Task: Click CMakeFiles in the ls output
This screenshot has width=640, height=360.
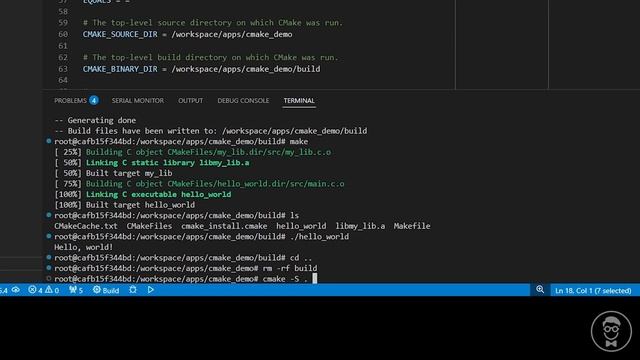Action: (149, 226)
